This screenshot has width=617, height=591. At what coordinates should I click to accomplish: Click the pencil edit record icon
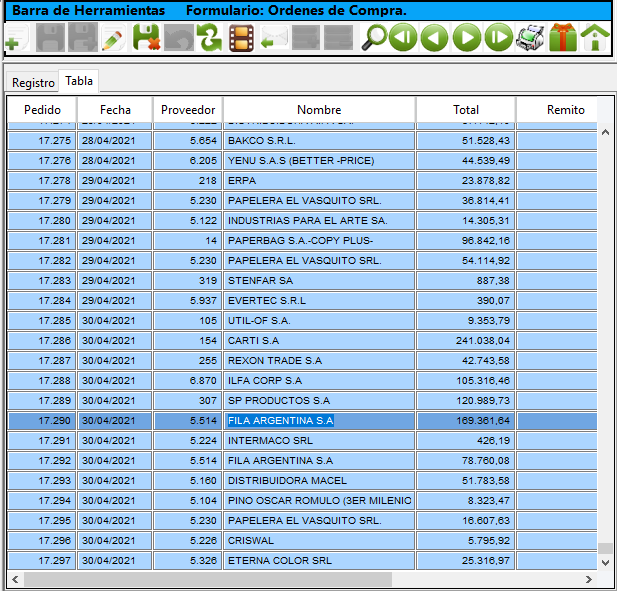[113, 38]
